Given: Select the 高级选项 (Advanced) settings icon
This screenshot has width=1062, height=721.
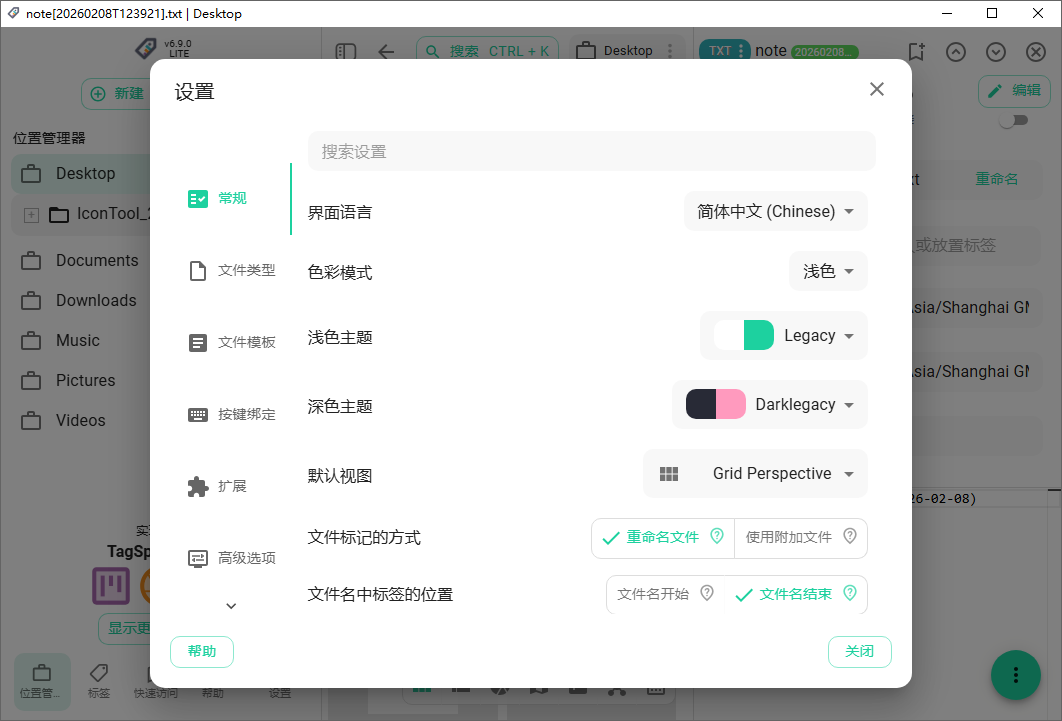Looking at the screenshot, I should pos(198,558).
